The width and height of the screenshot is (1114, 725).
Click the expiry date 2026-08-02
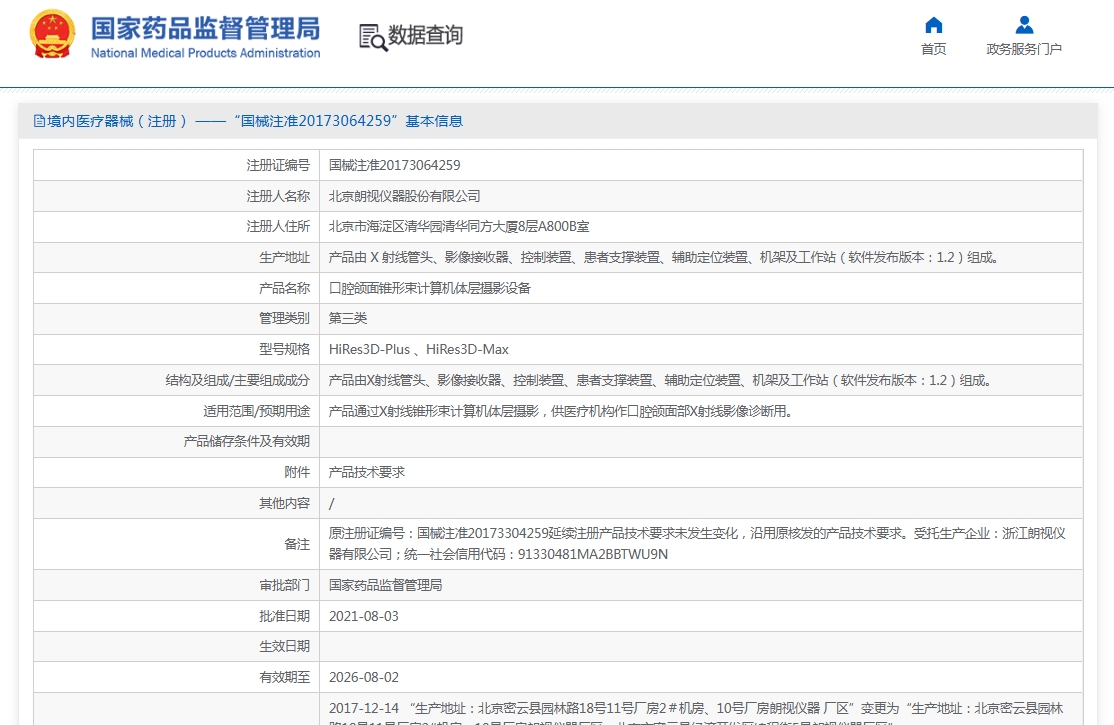tap(364, 677)
